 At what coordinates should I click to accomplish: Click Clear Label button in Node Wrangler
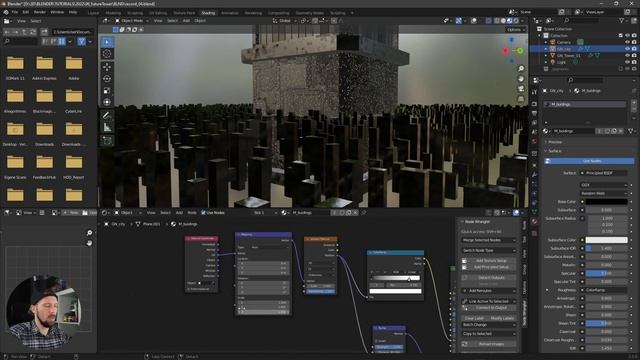click(x=474, y=318)
